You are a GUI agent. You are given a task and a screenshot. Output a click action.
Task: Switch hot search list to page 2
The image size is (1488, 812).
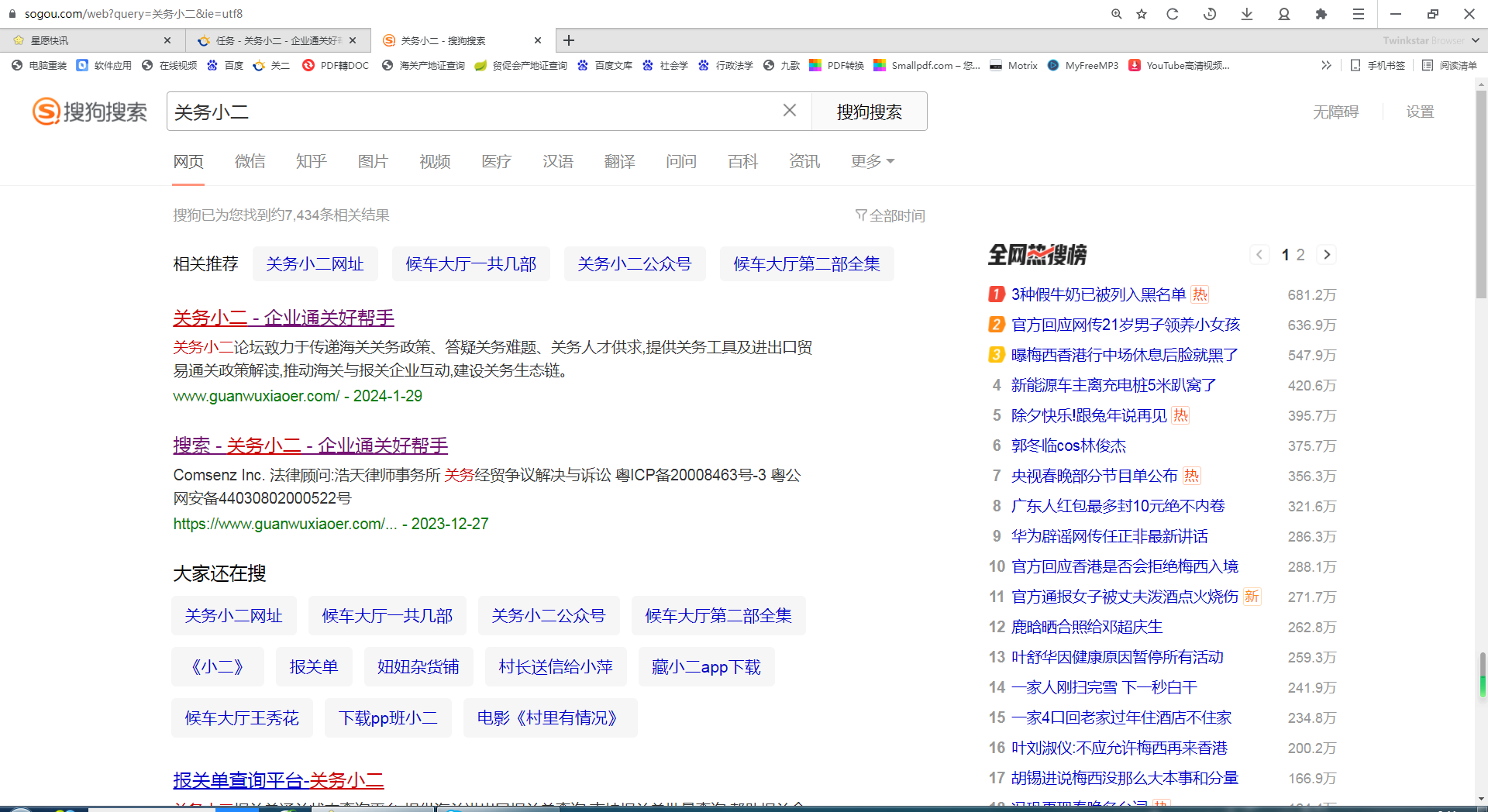[x=1300, y=255]
